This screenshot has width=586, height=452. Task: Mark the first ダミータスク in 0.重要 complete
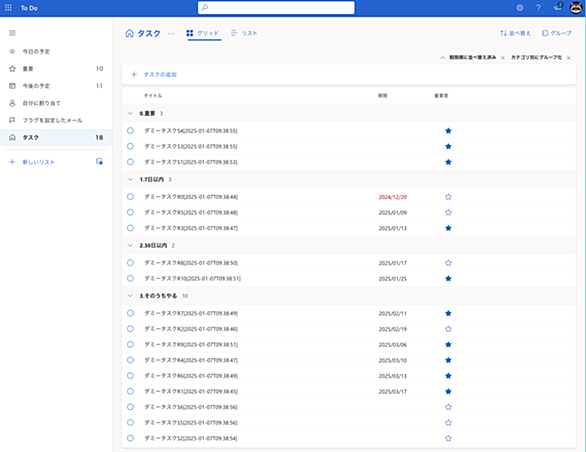pyautogui.click(x=130, y=130)
